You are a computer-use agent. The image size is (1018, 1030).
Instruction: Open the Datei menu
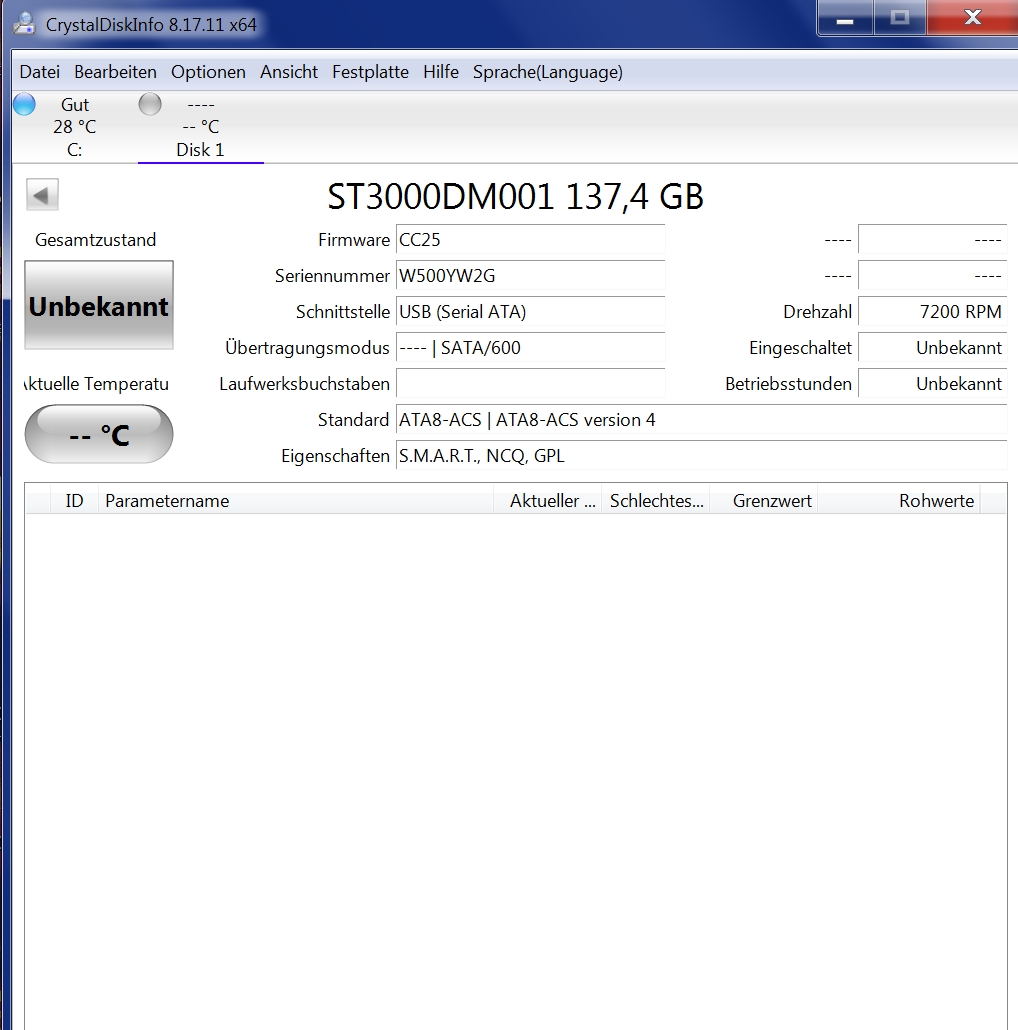39,72
